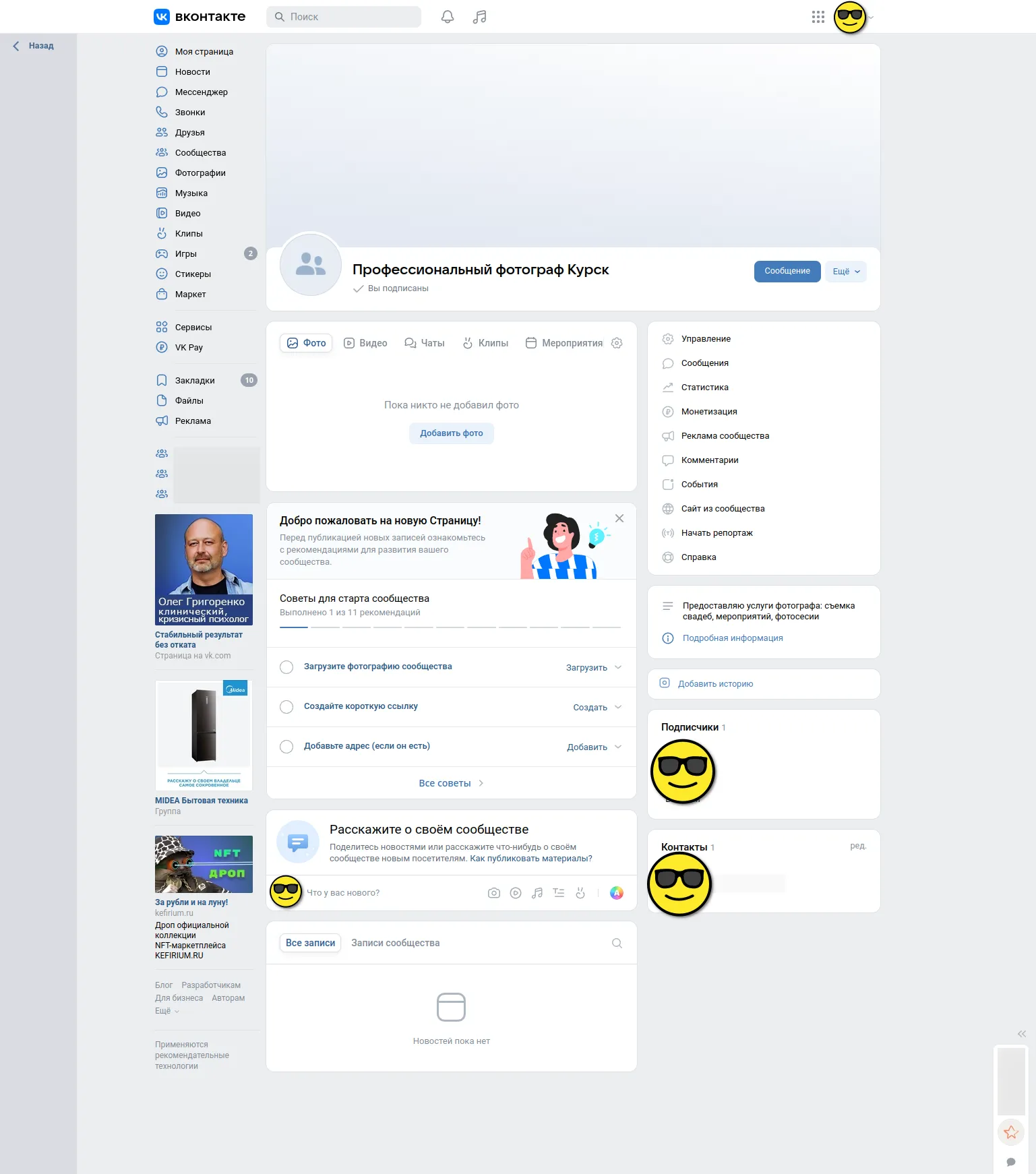Tick circle for Создайте короткую ссылку

click(286, 707)
